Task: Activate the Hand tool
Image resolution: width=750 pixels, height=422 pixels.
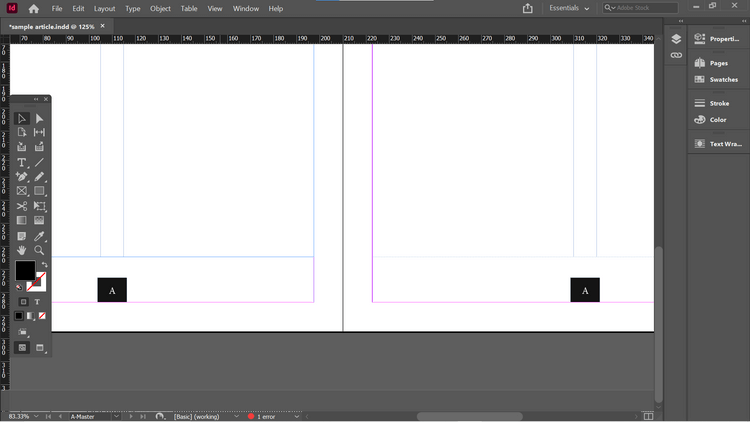Action: click(x=22, y=250)
